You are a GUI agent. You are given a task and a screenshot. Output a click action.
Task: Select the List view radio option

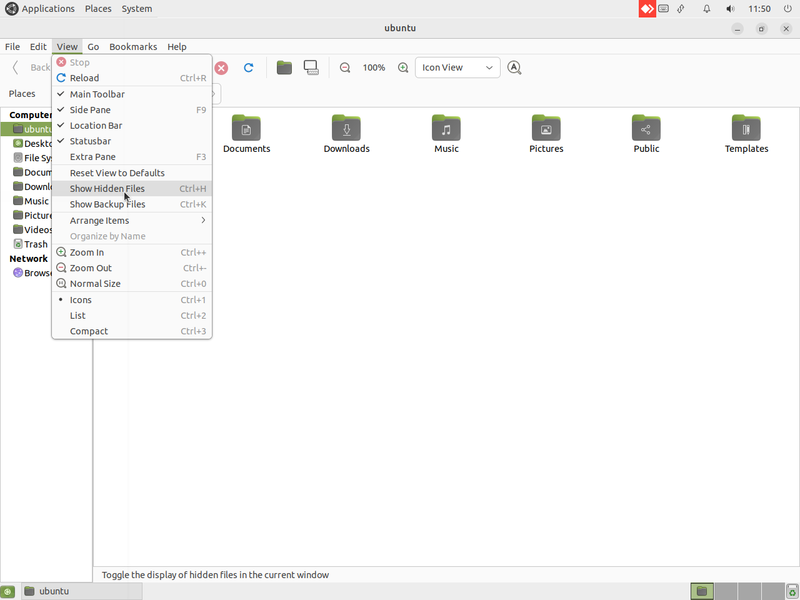132,315
